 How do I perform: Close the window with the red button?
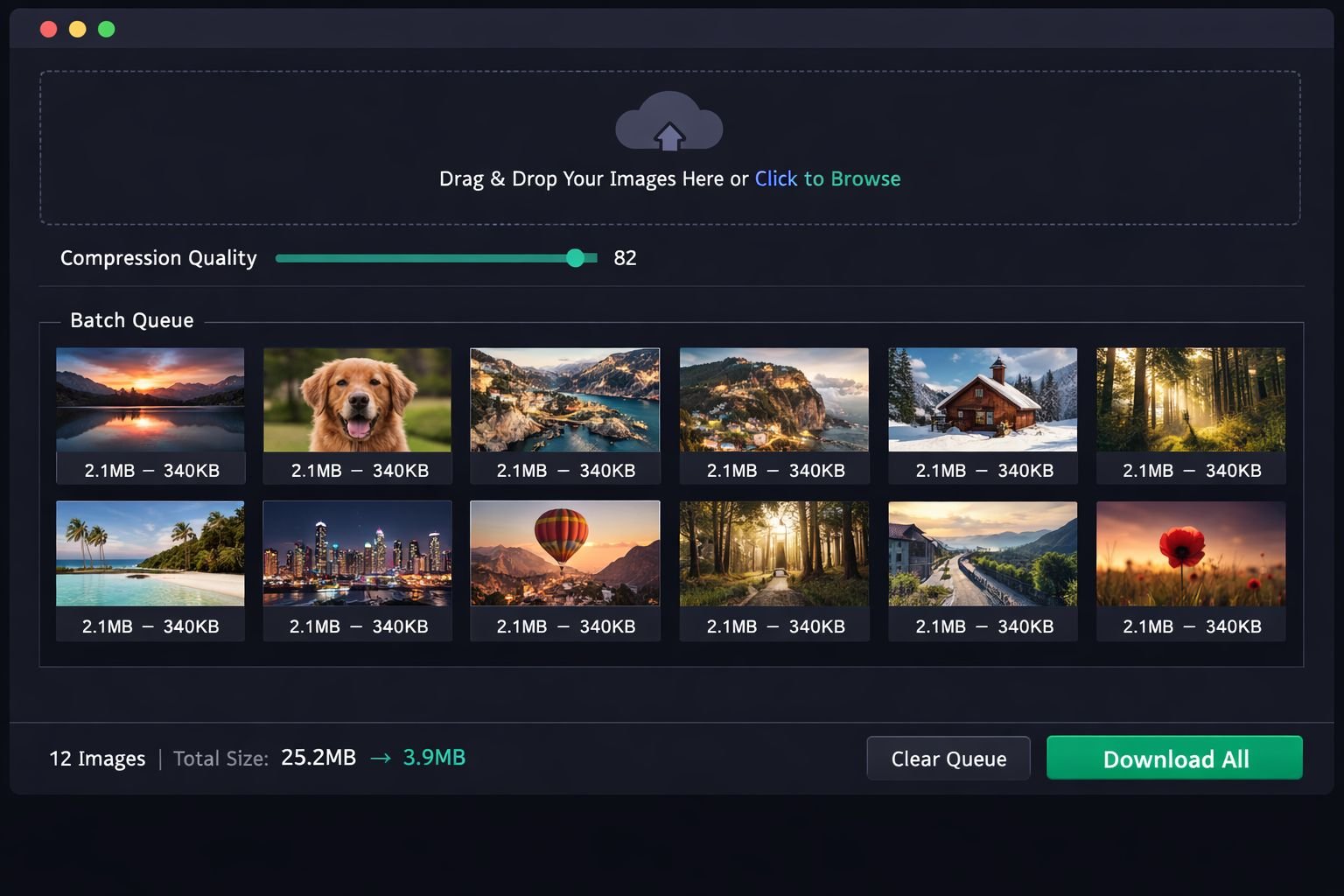[49, 29]
